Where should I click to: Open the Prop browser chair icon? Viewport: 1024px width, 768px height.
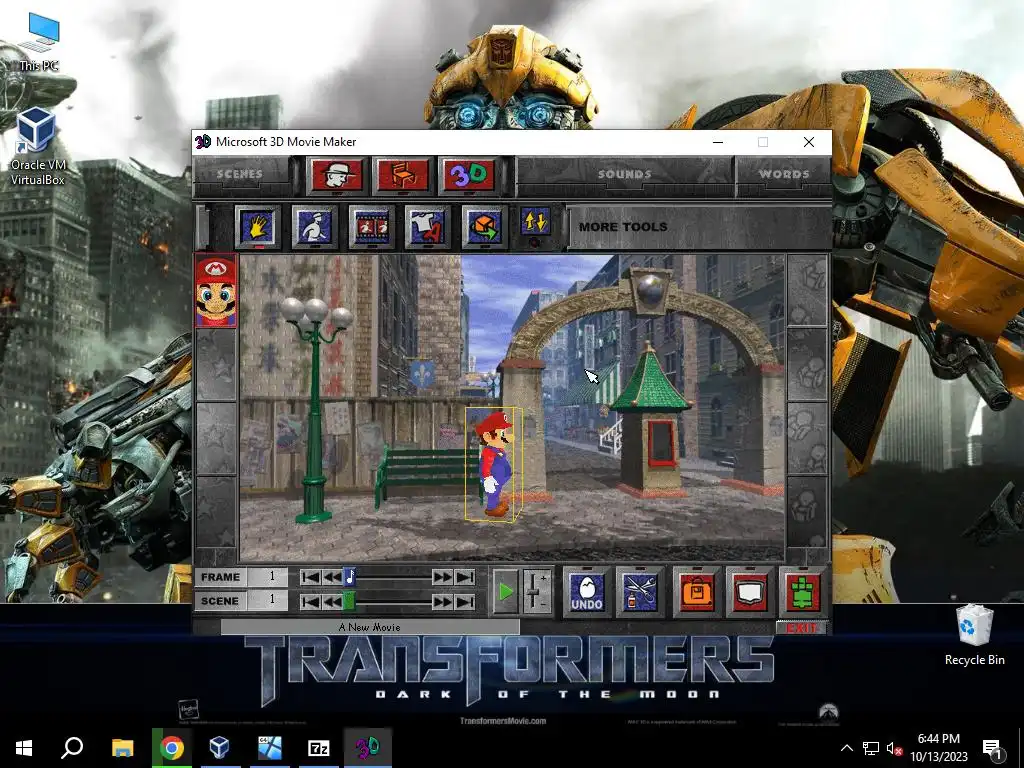coord(402,175)
